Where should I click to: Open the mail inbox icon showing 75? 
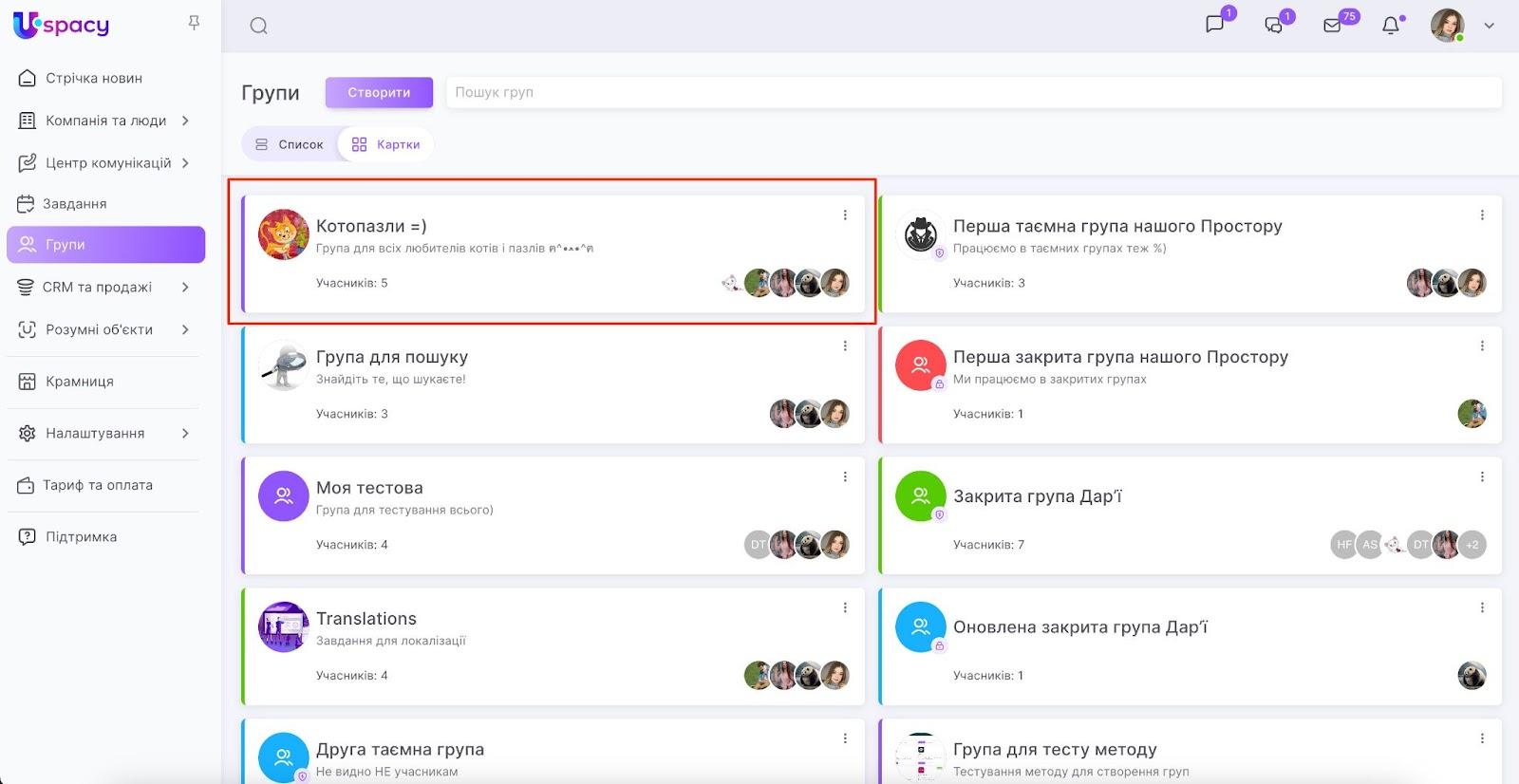pyautogui.click(x=1333, y=26)
